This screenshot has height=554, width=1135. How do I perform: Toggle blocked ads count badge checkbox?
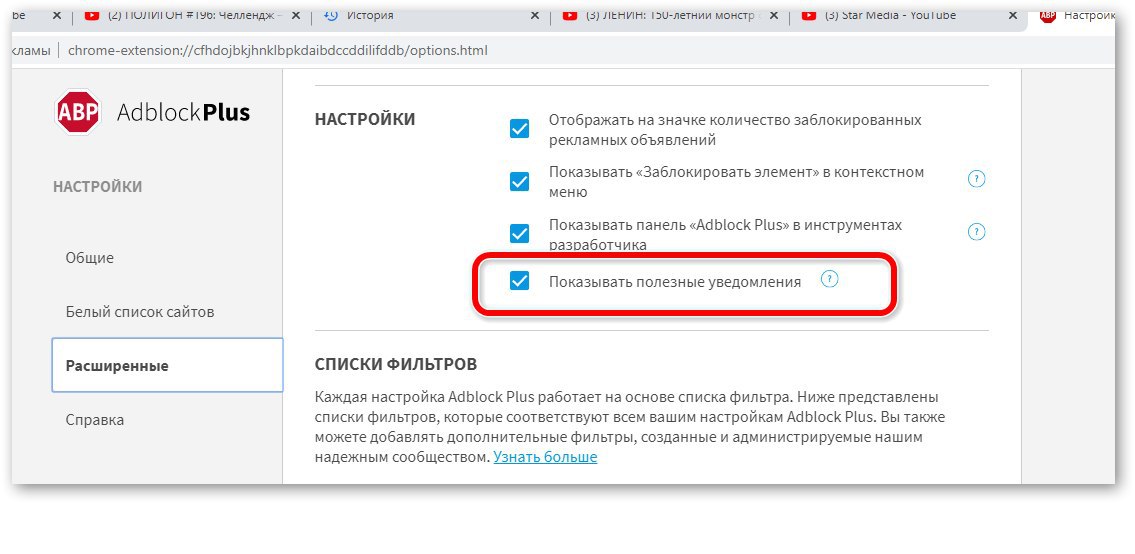pyautogui.click(x=519, y=129)
